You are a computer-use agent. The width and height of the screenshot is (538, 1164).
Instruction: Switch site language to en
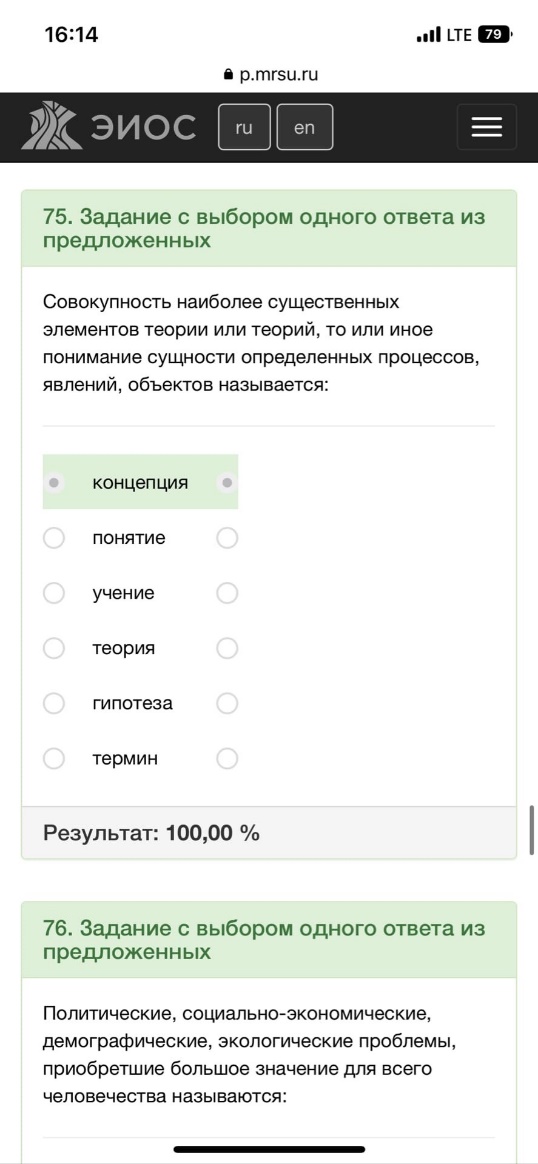304,127
